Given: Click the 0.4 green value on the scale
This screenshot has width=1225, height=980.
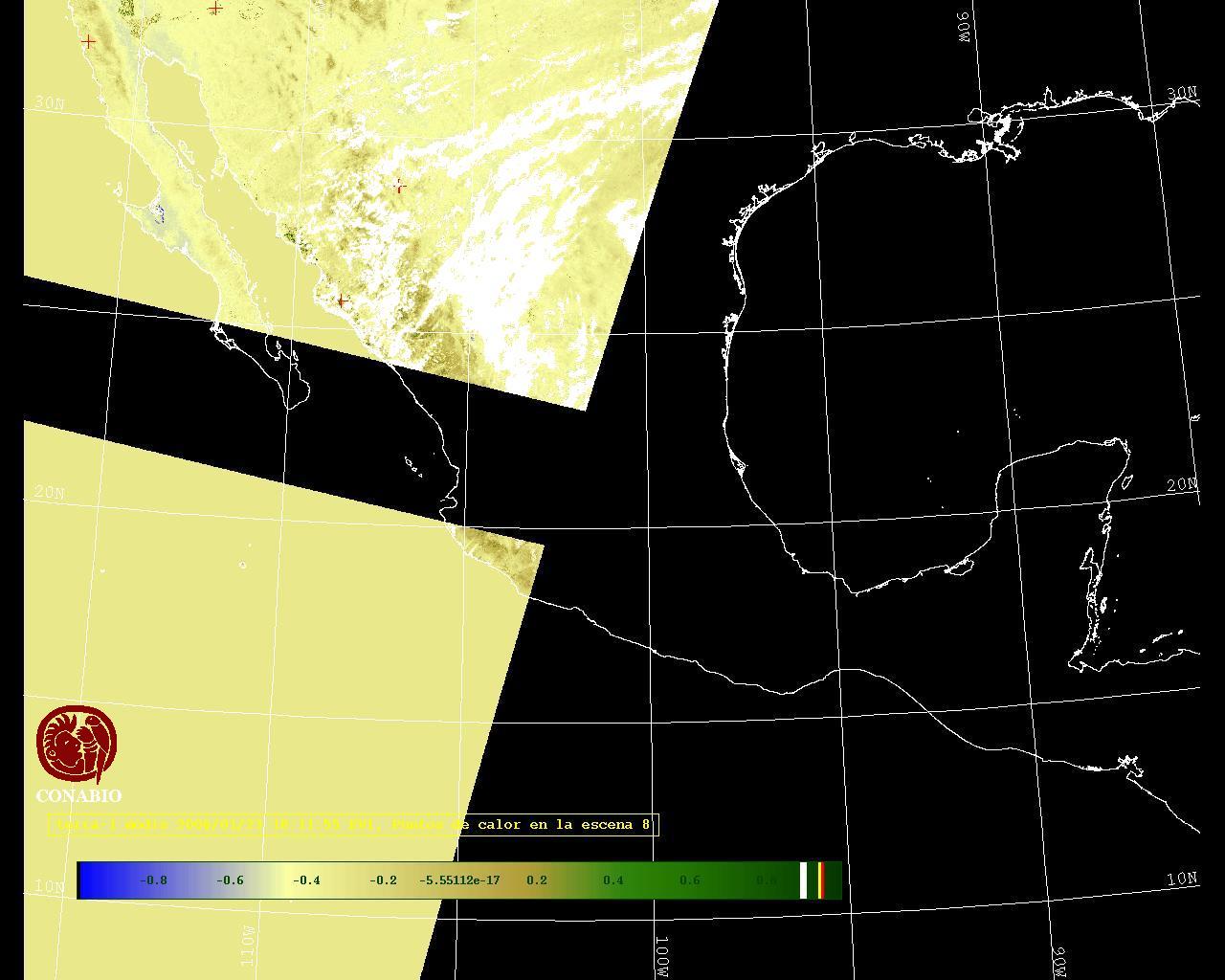Looking at the screenshot, I should pyautogui.click(x=612, y=880).
